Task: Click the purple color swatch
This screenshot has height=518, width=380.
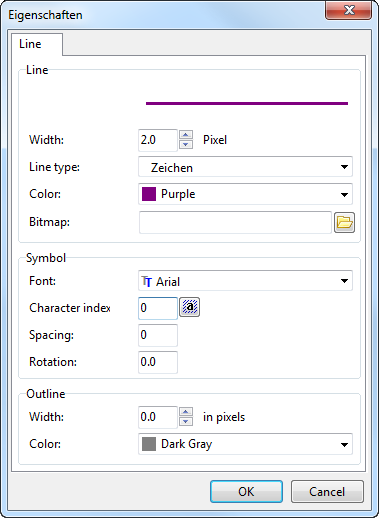Action: click(149, 194)
